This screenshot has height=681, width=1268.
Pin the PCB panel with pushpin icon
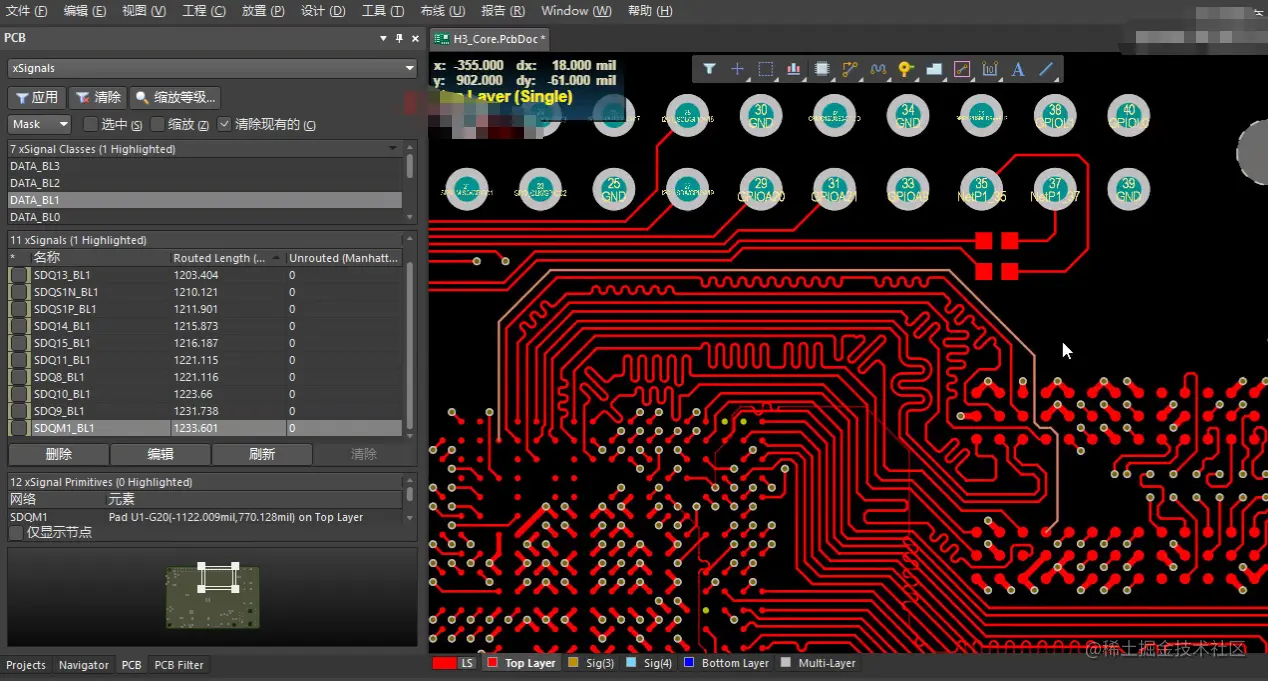pyautogui.click(x=399, y=38)
